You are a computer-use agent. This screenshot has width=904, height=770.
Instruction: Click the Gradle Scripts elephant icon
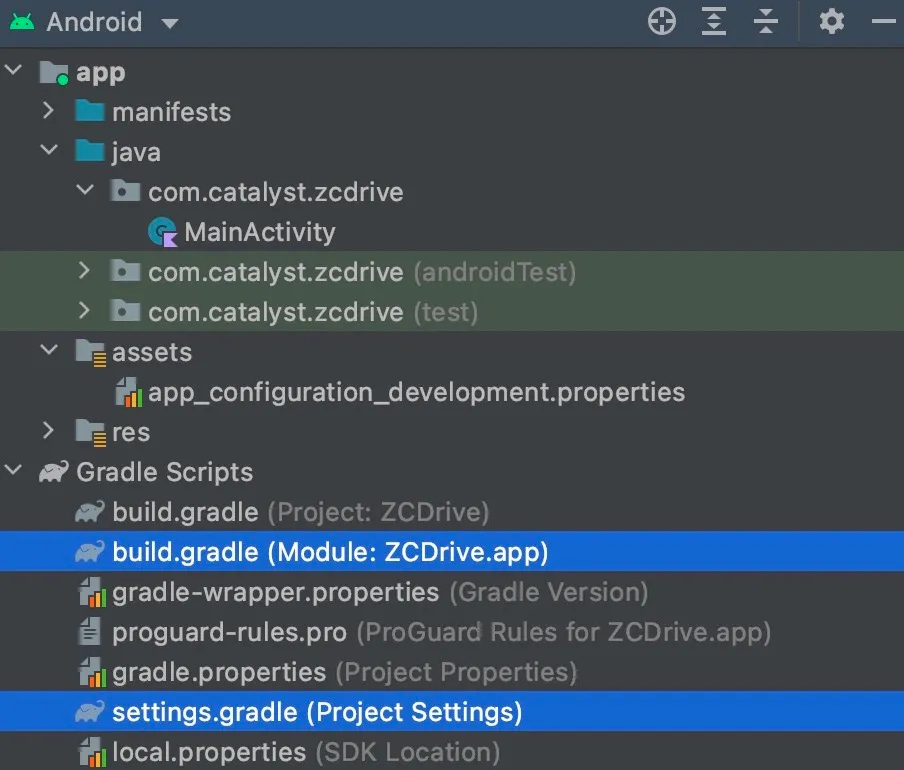pyautogui.click(x=54, y=471)
